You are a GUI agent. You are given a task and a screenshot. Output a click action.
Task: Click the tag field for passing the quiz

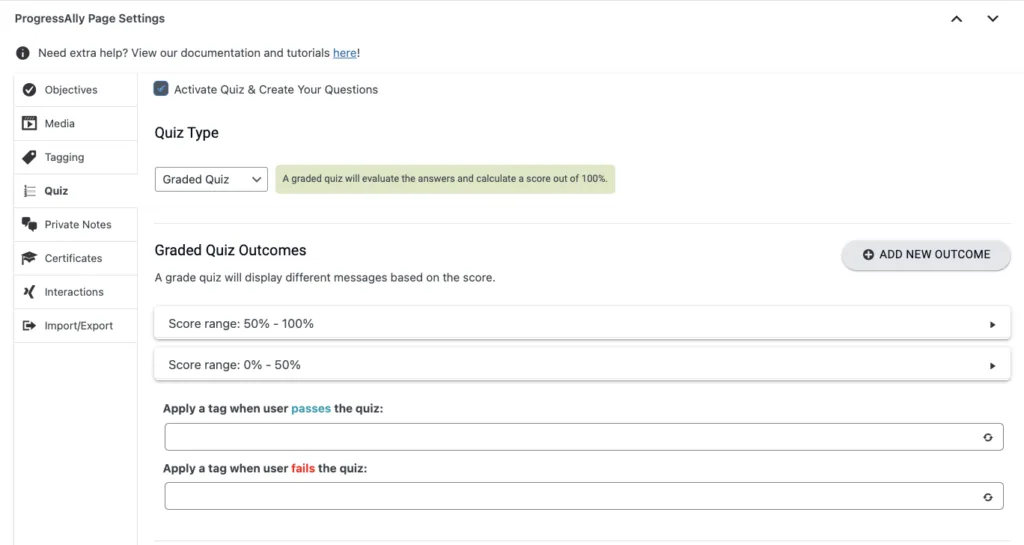(570, 437)
